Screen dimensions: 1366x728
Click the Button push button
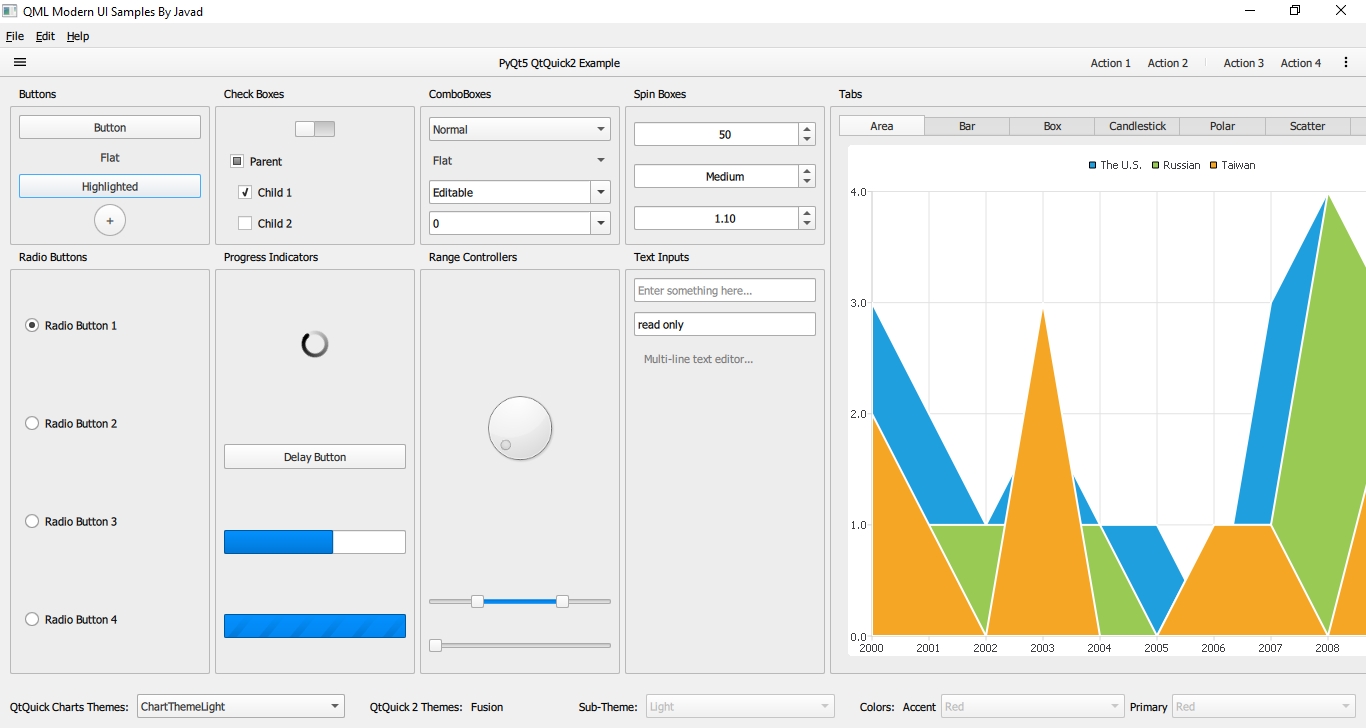pyautogui.click(x=110, y=127)
